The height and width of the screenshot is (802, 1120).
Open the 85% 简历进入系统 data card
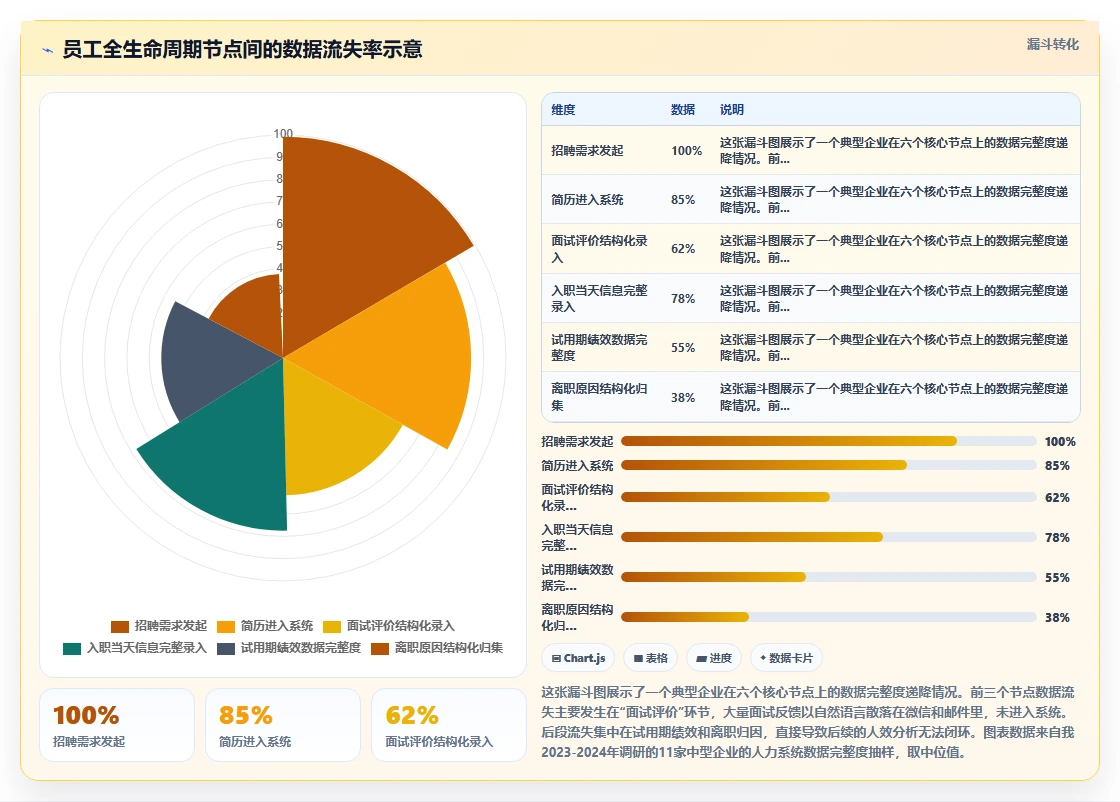283,725
